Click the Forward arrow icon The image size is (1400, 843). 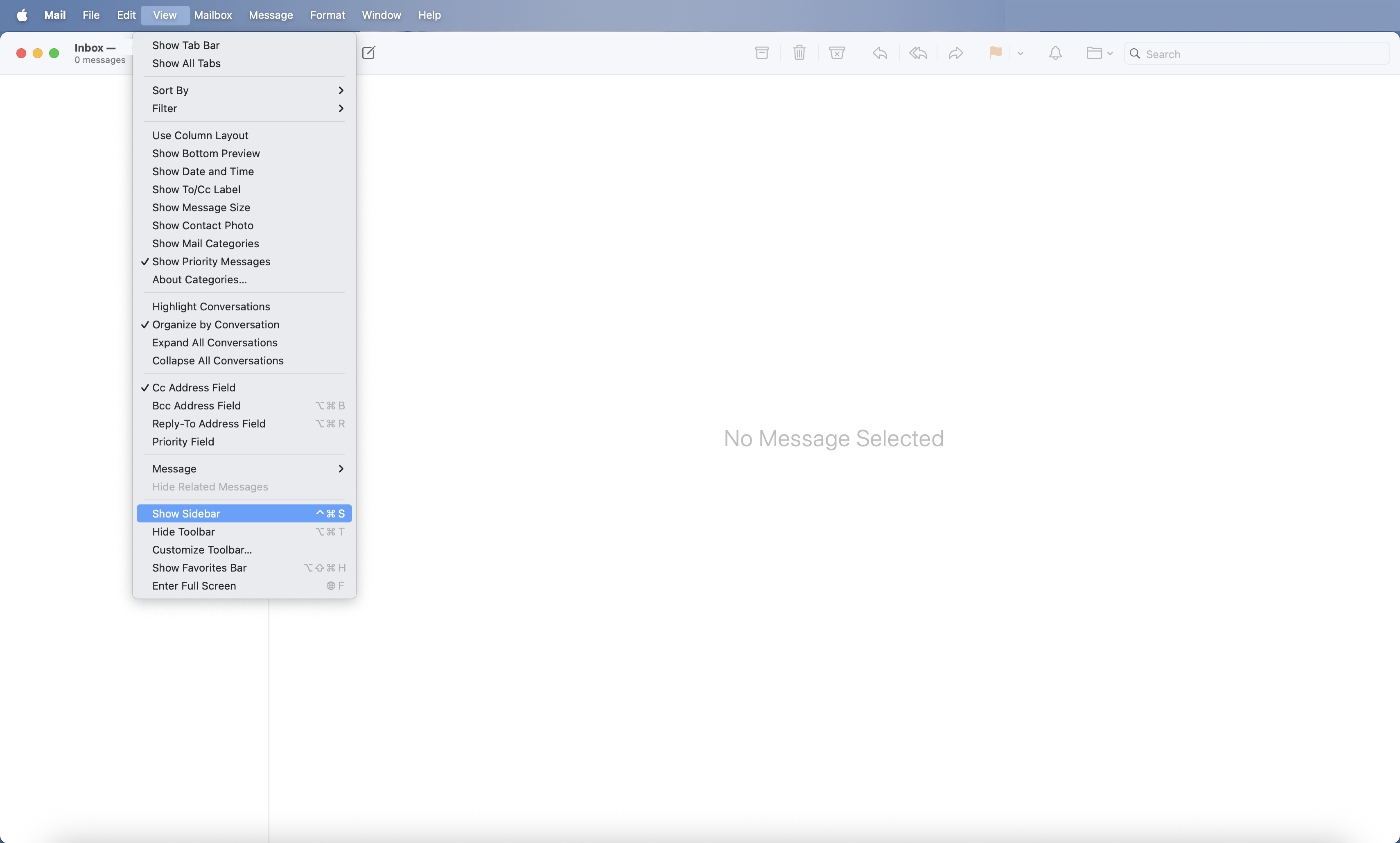[x=956, y=53]
